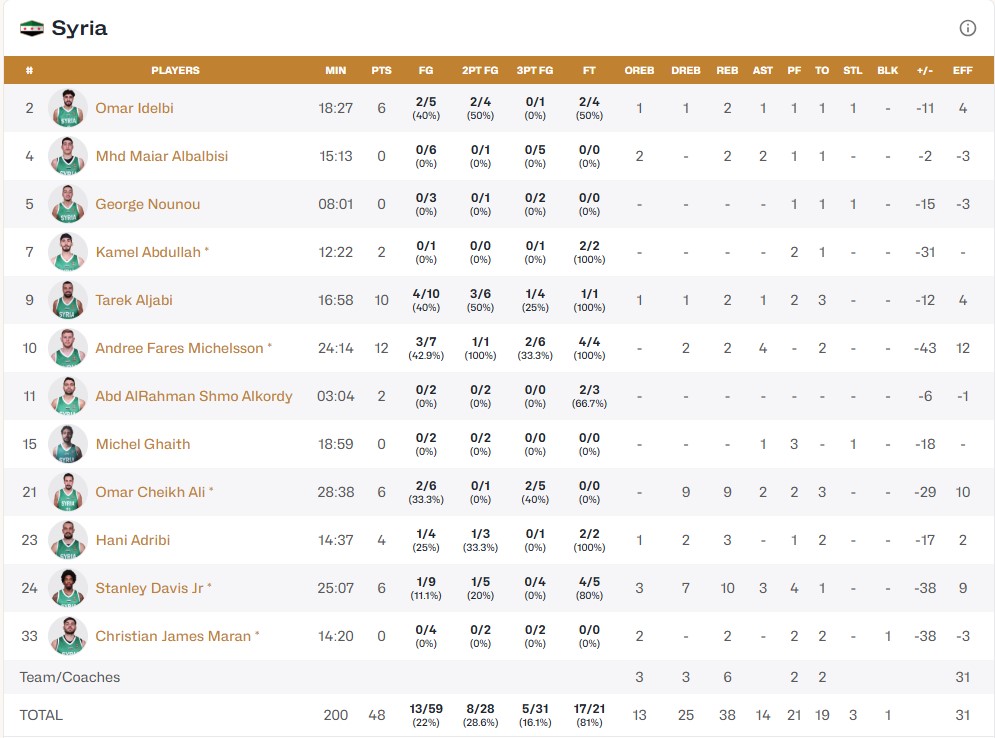Click the MIN column header
Viewport: 995px width, 738px height.
click(335, 71)
